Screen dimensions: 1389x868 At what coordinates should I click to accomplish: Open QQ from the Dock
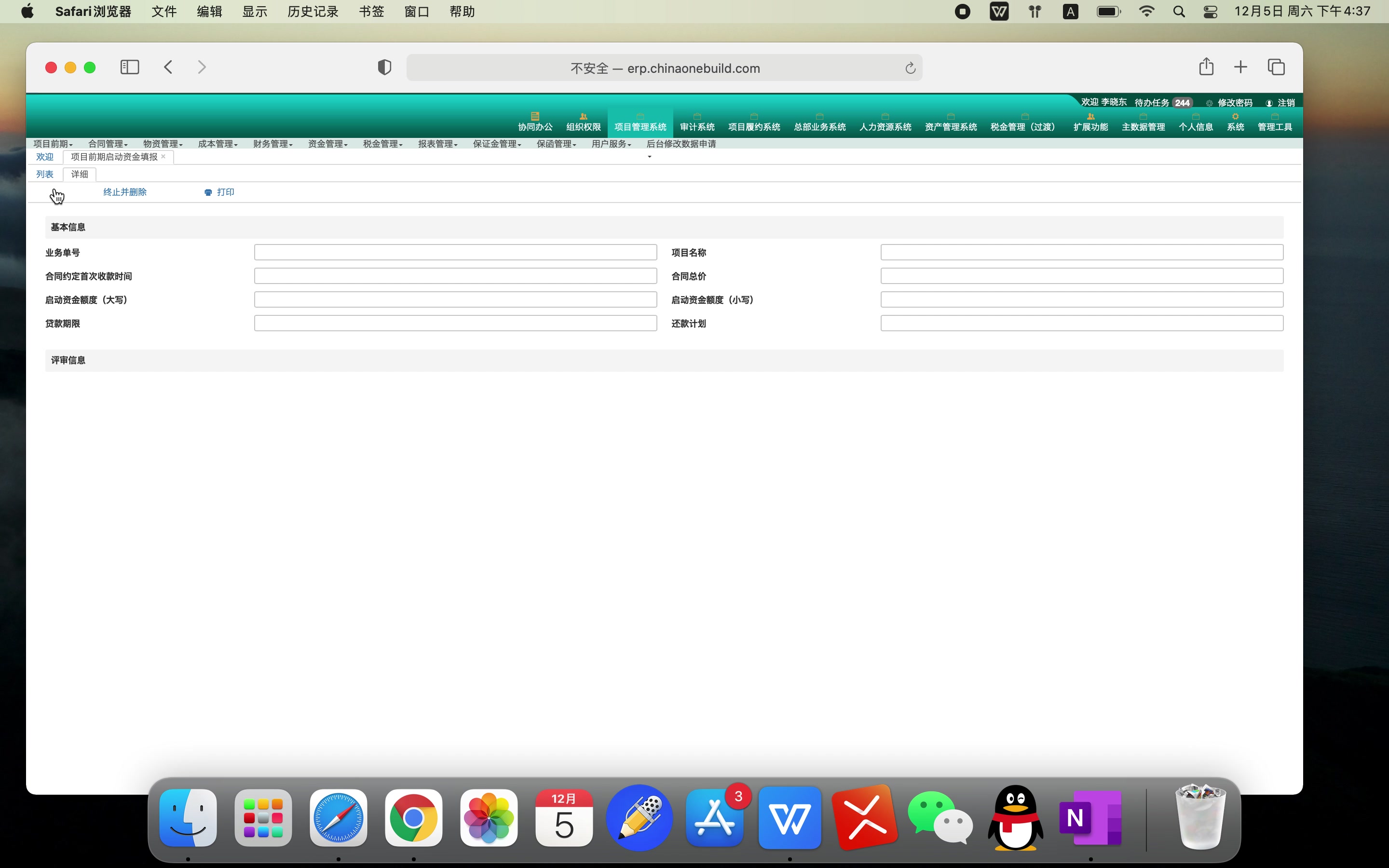pos(1015,817)
